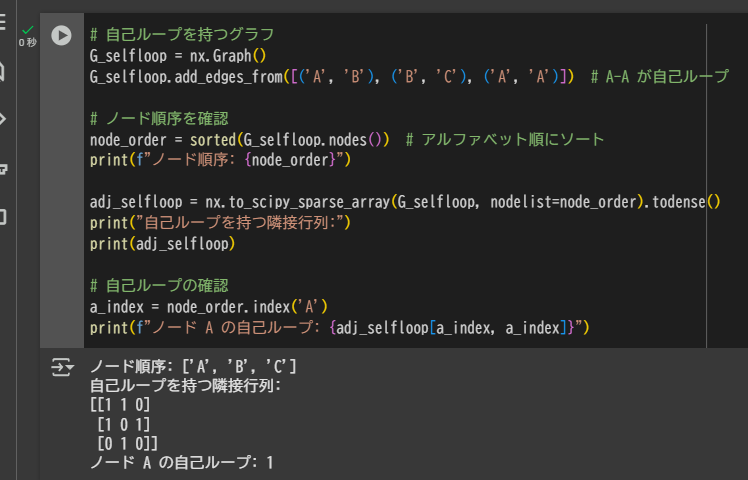Click the comment '# A-A が自己ループ'
The height and width of the screenshot is (480, 748).
click(x=660, y=76)
